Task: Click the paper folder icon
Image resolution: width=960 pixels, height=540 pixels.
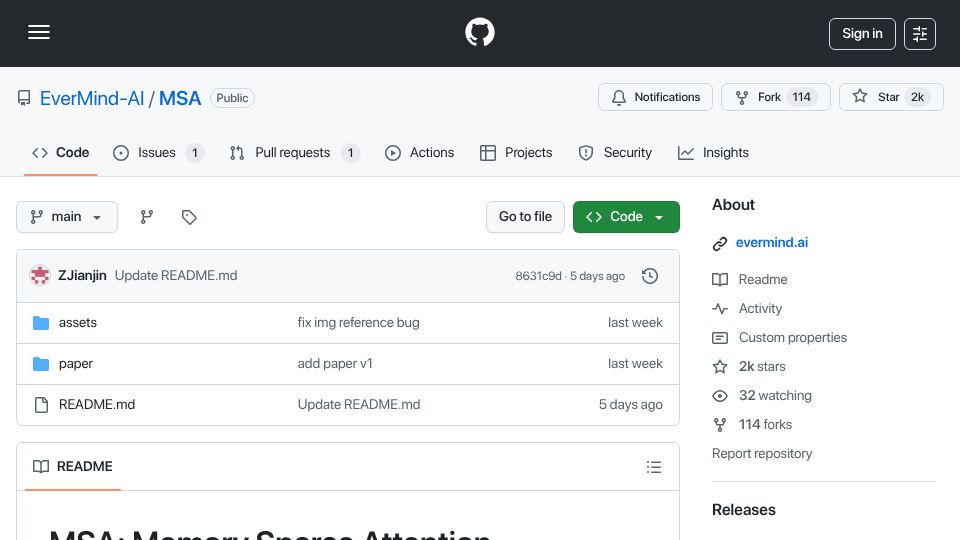Action: 41,364
